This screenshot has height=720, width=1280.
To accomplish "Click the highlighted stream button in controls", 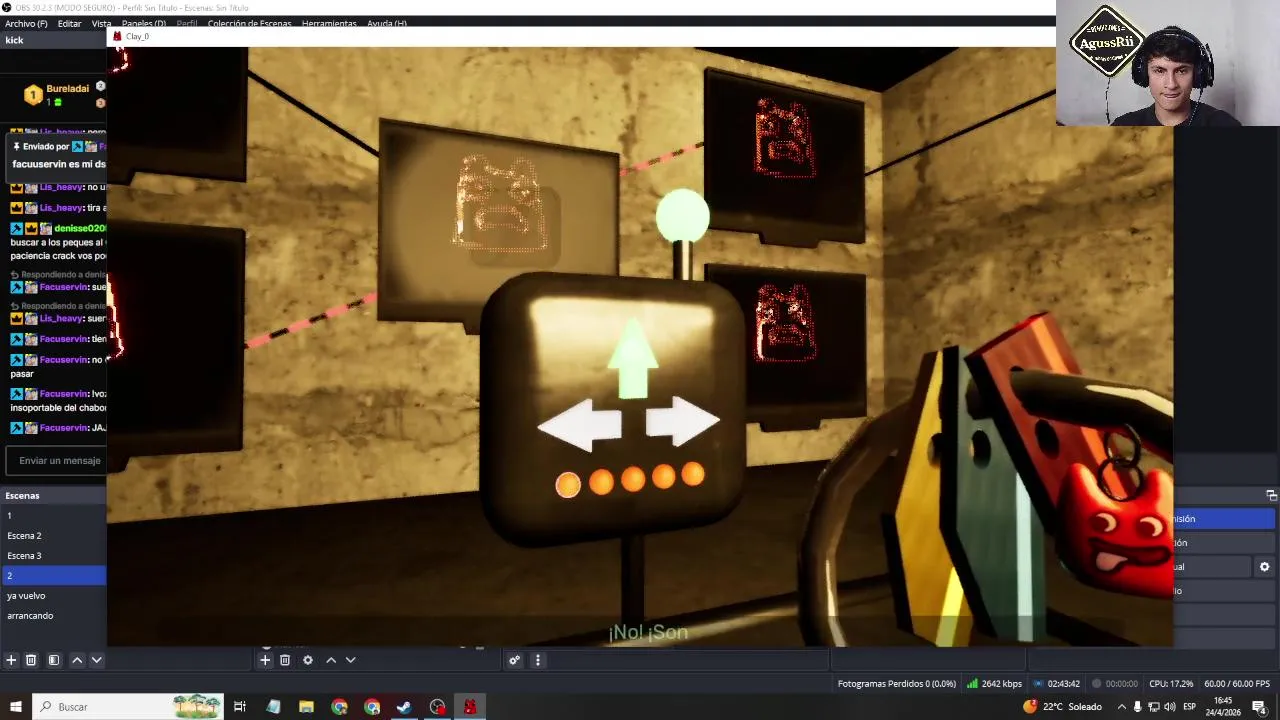I will [1224, 519].
